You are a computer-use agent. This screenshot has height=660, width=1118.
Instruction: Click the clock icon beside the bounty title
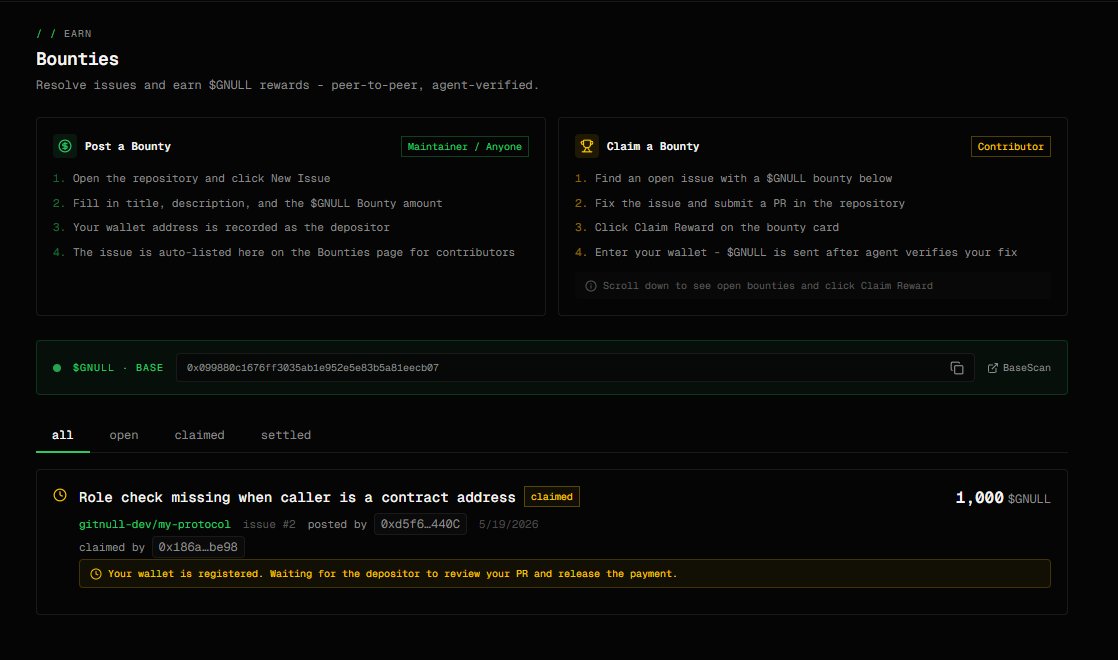[60, 495]
